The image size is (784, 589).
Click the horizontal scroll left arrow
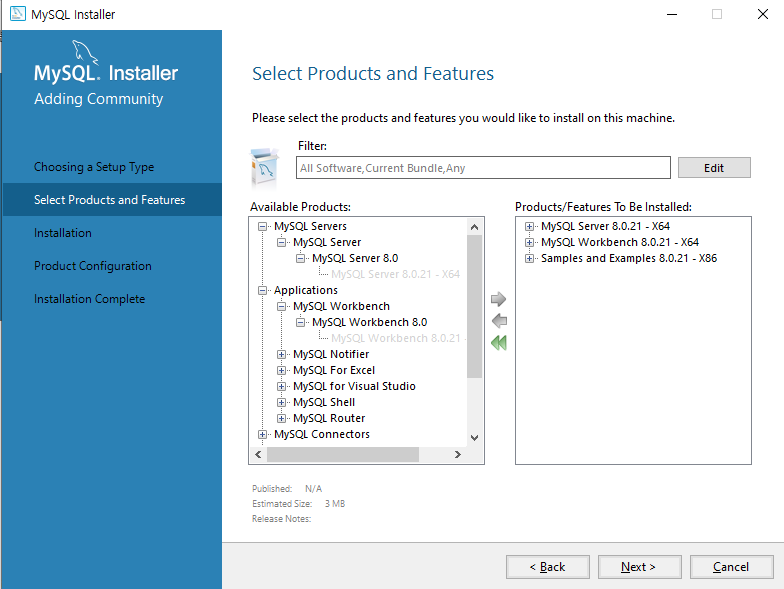coord(258,454)
